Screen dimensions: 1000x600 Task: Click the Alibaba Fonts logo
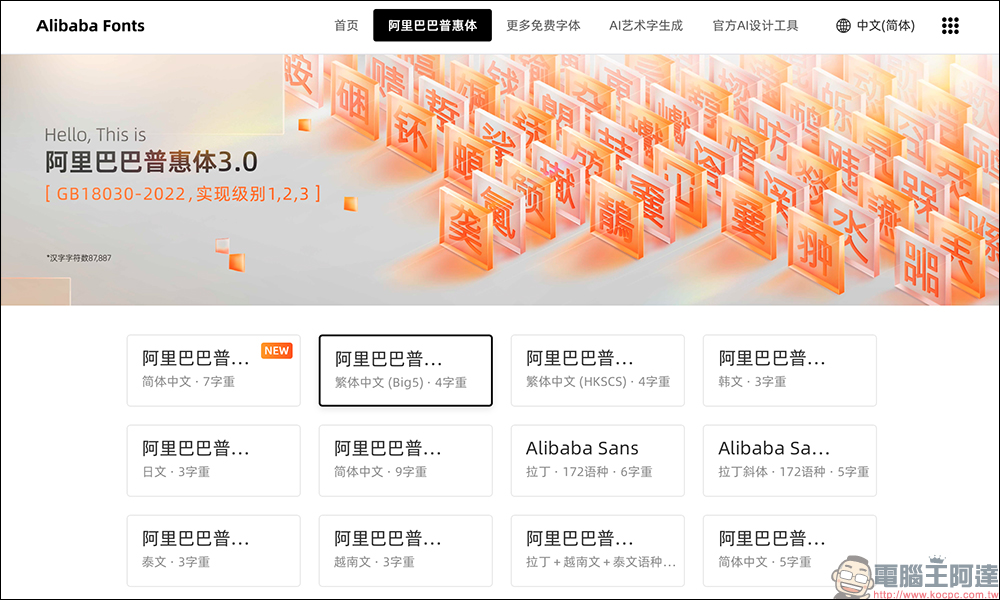pos(91,25)
